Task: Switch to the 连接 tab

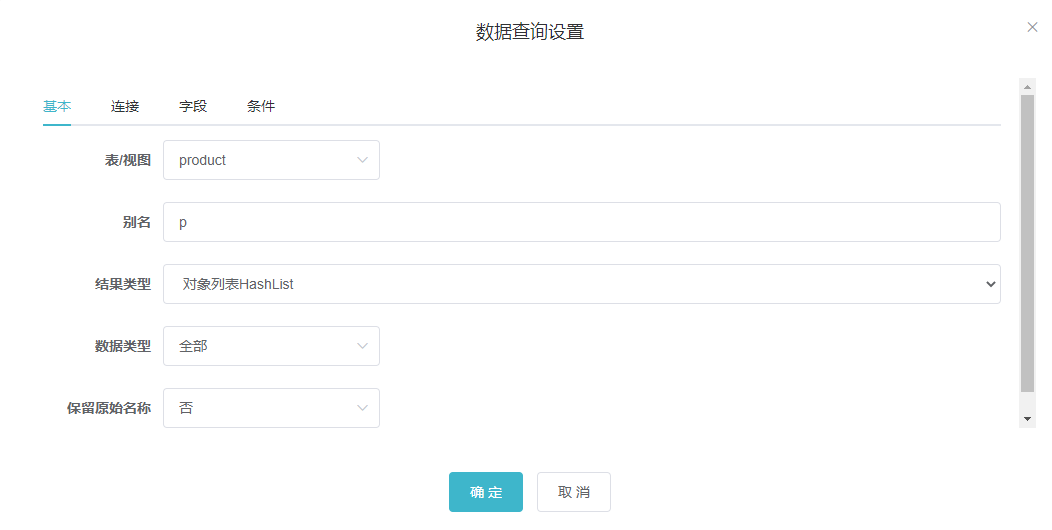Action: [125, 106]
